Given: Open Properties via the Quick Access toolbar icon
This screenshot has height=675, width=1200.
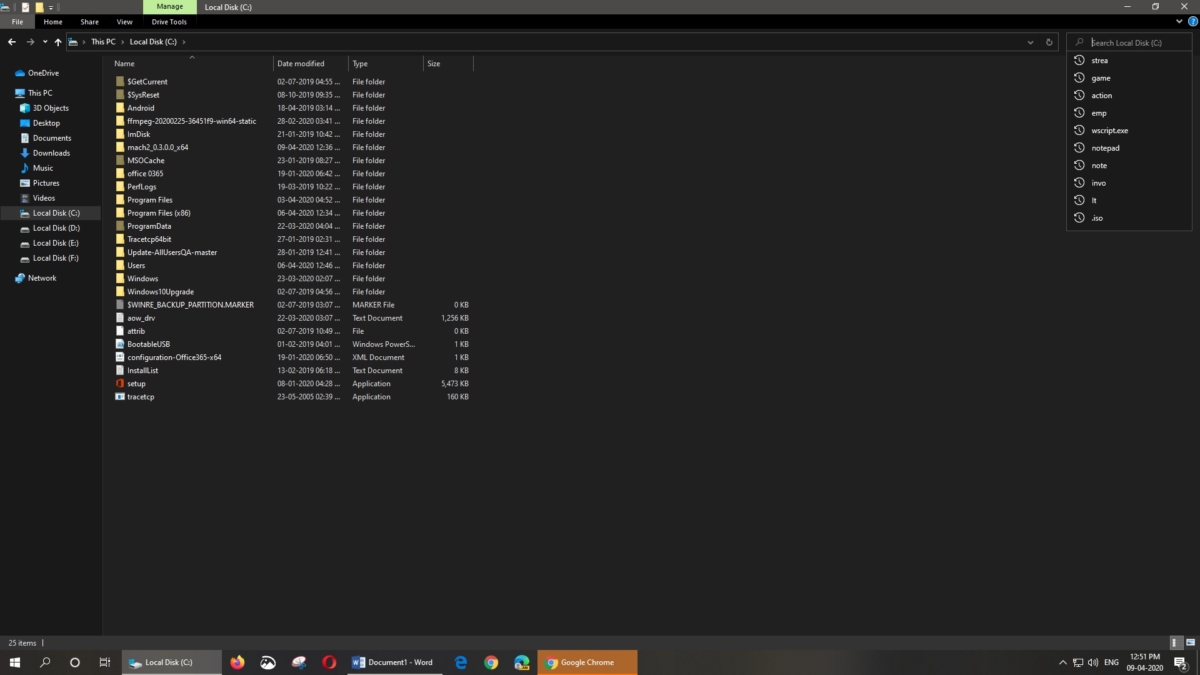Looking at the screenshot, I should pyautogui.click(x=25, y=7).
